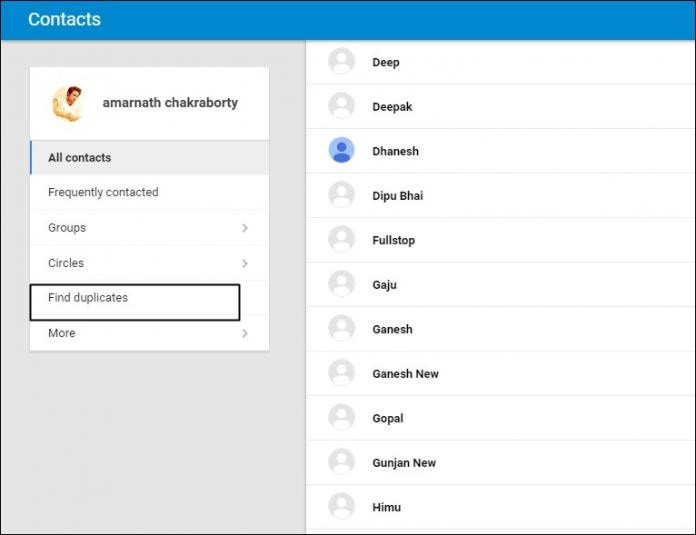Click the Gopal contact avatar

[341, 417]
